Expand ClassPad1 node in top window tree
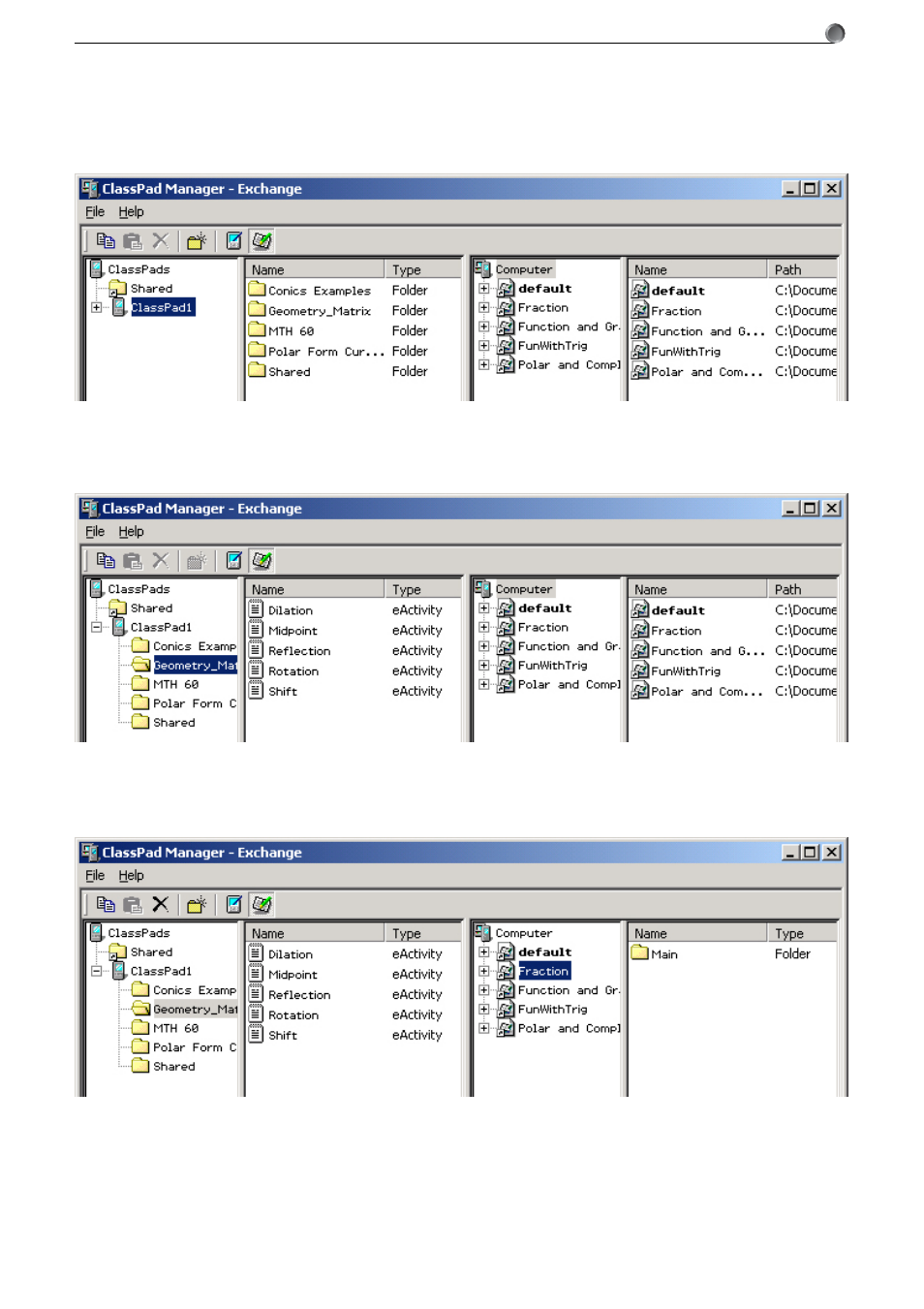 pyautogui.click(x=97, y=307)
